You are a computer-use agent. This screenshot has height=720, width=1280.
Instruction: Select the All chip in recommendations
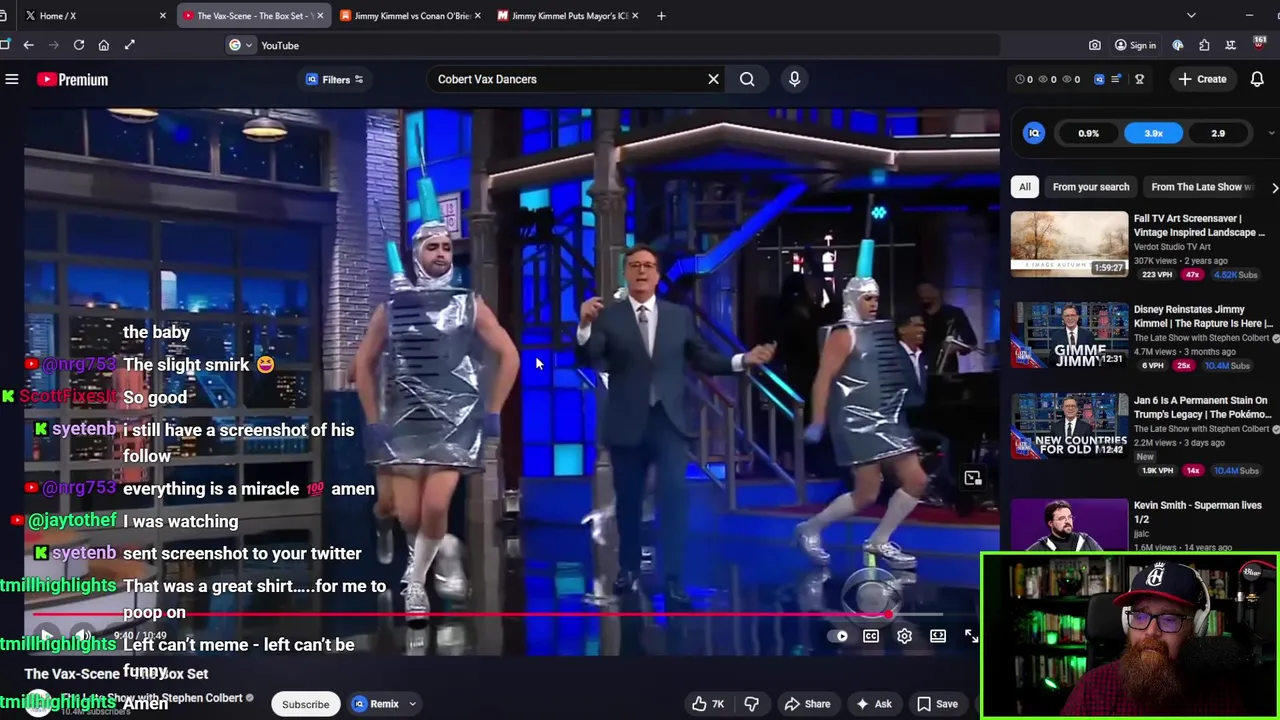pos(1025,187)
